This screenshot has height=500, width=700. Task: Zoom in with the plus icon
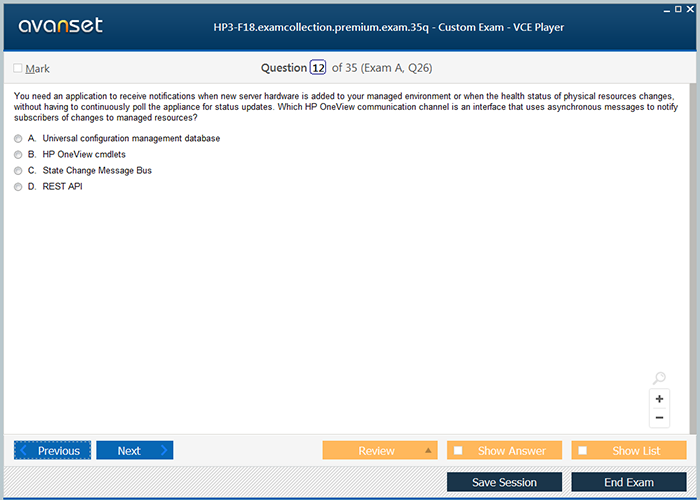point(659,399)
